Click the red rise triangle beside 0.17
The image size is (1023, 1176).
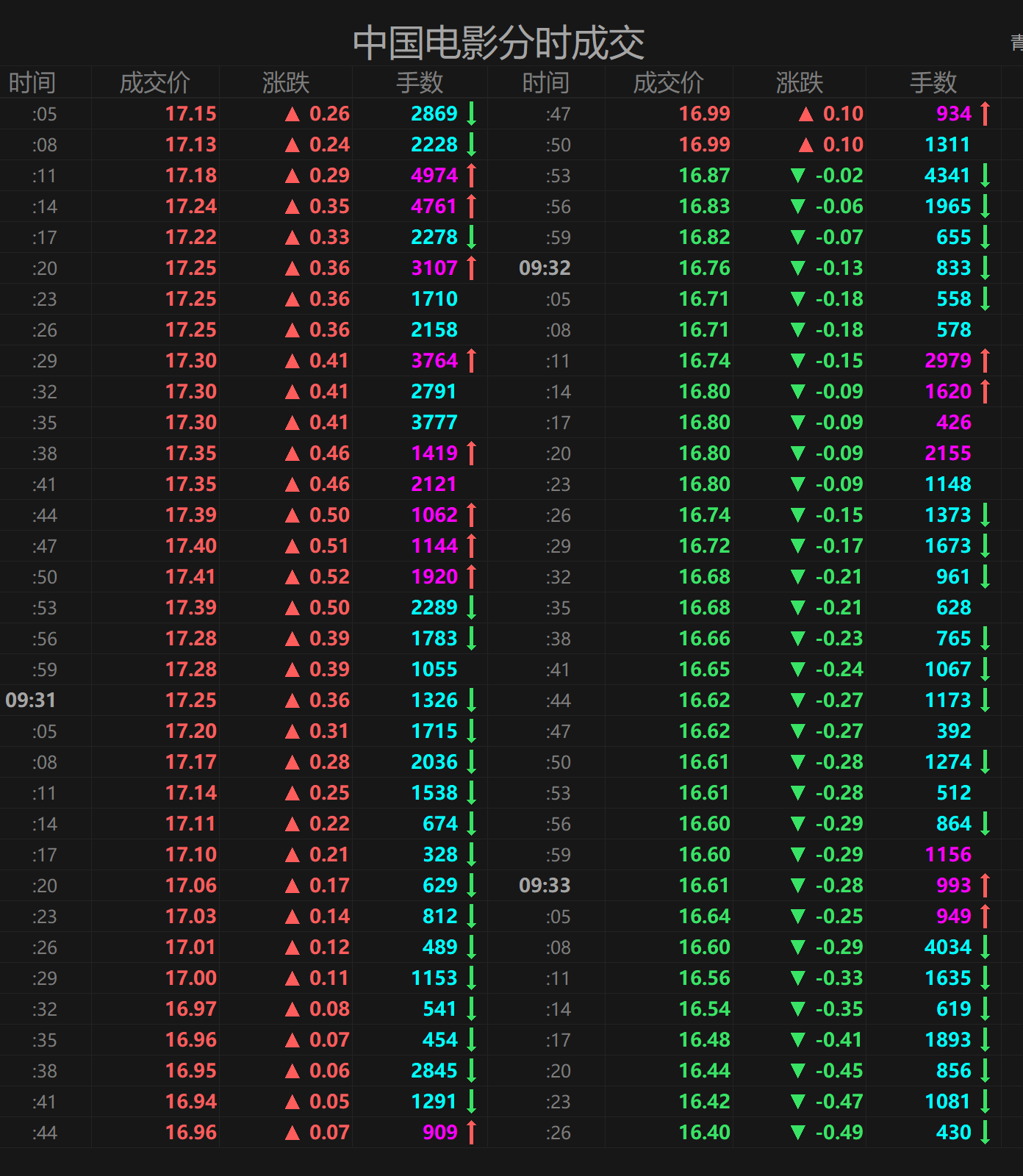pos(292,886)
